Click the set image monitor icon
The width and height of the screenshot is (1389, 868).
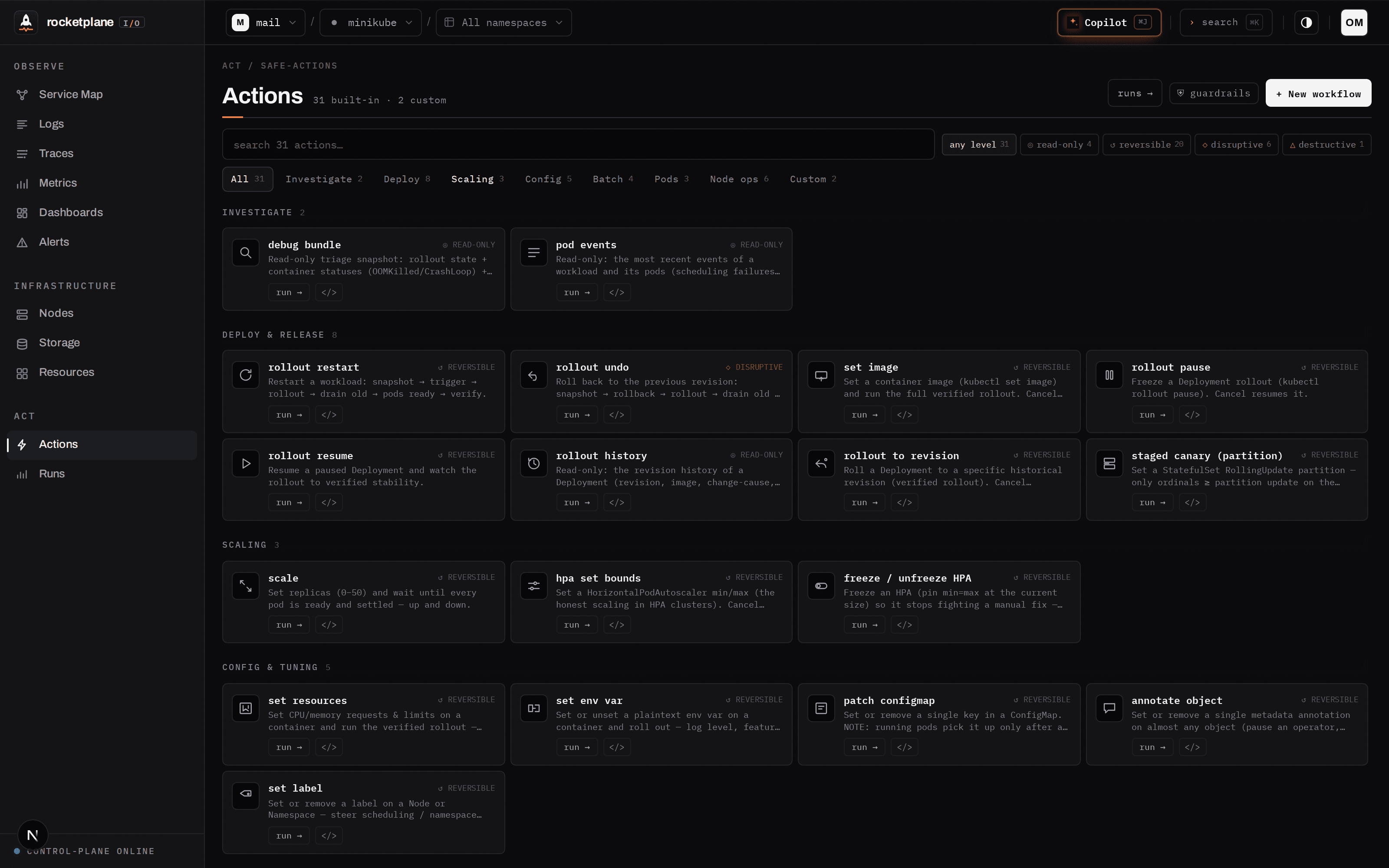pos(821,375)
